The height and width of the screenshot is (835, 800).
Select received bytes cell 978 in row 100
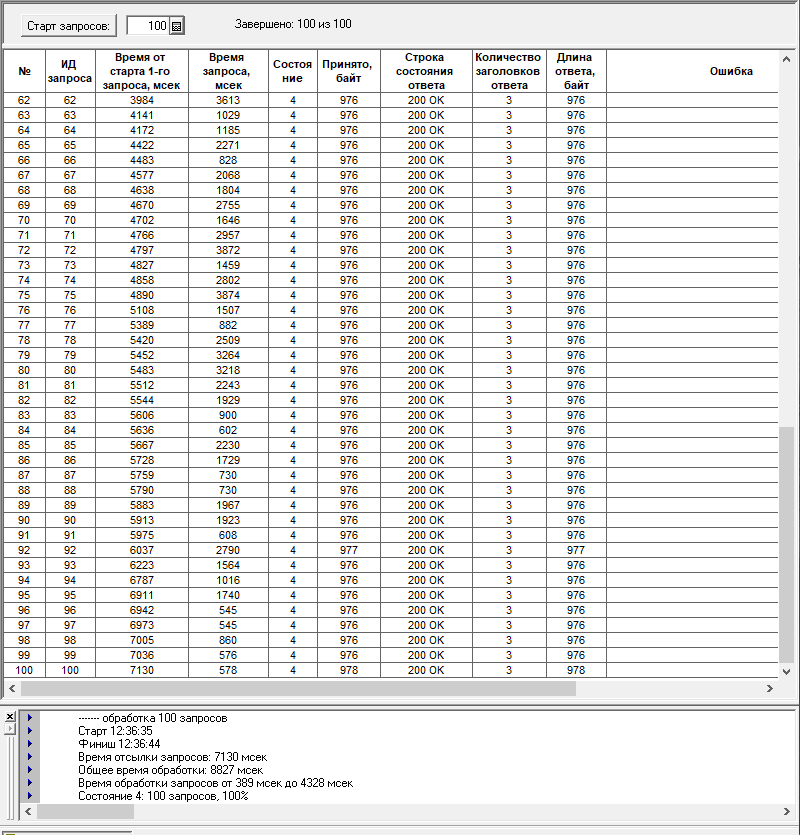[349, 670]
